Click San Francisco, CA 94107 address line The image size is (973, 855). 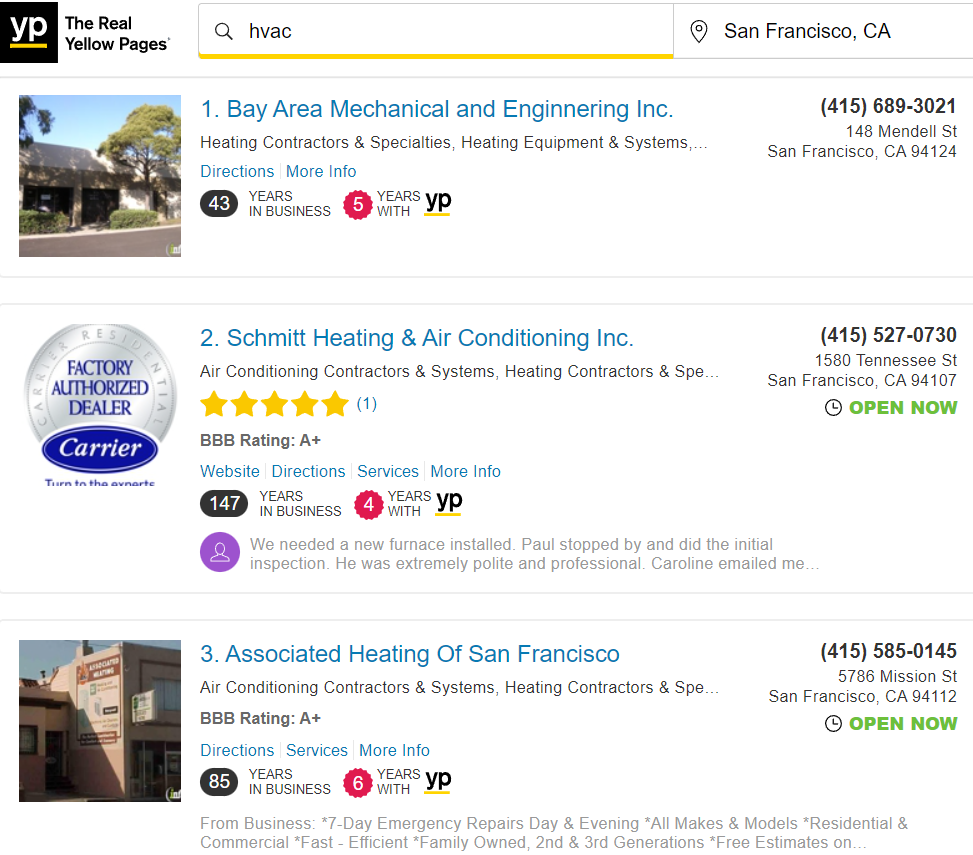point(862,380)
